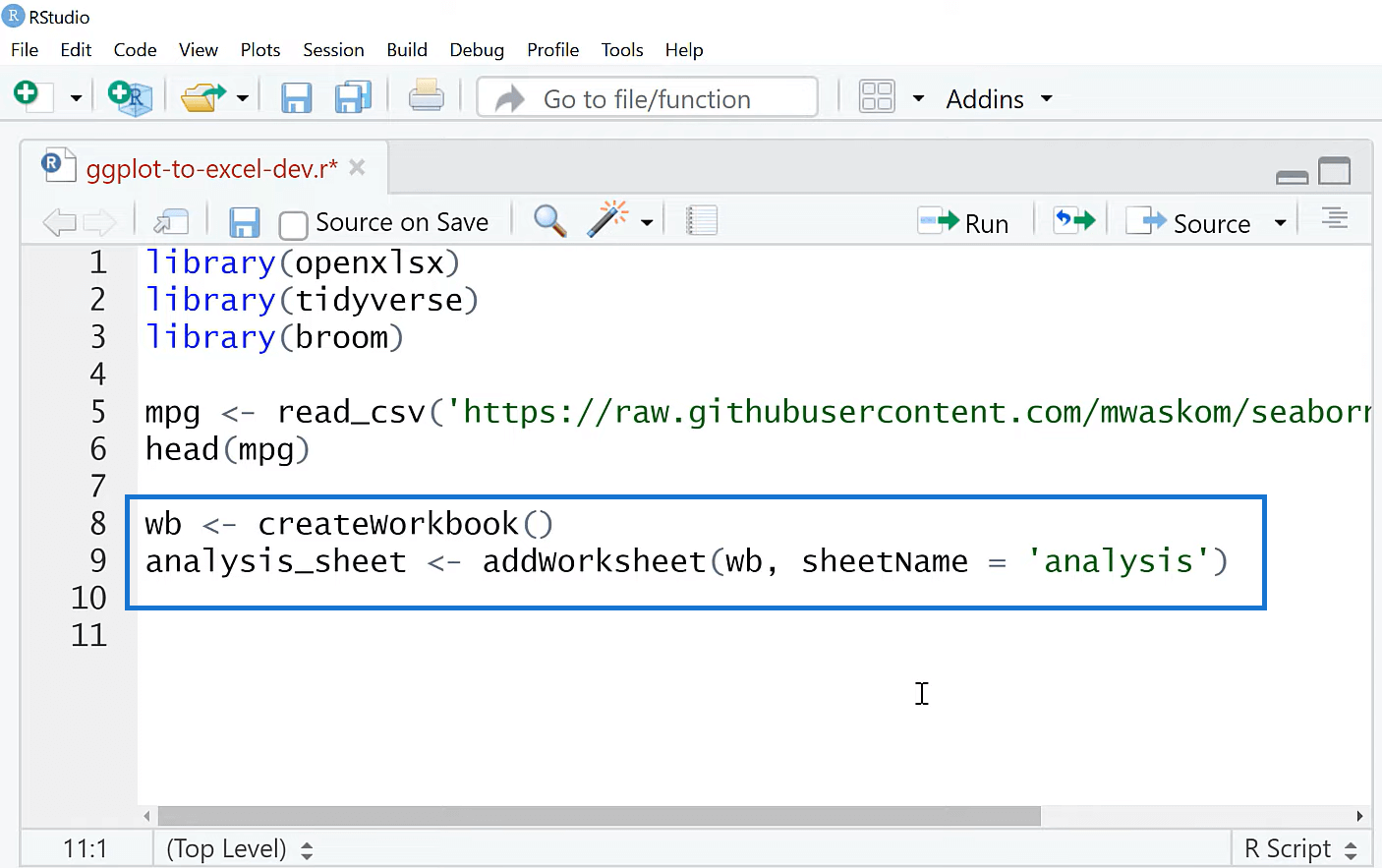Open the Debug menu
The height and width of the screenshot is (868, 1382).
tap(477, 50)
